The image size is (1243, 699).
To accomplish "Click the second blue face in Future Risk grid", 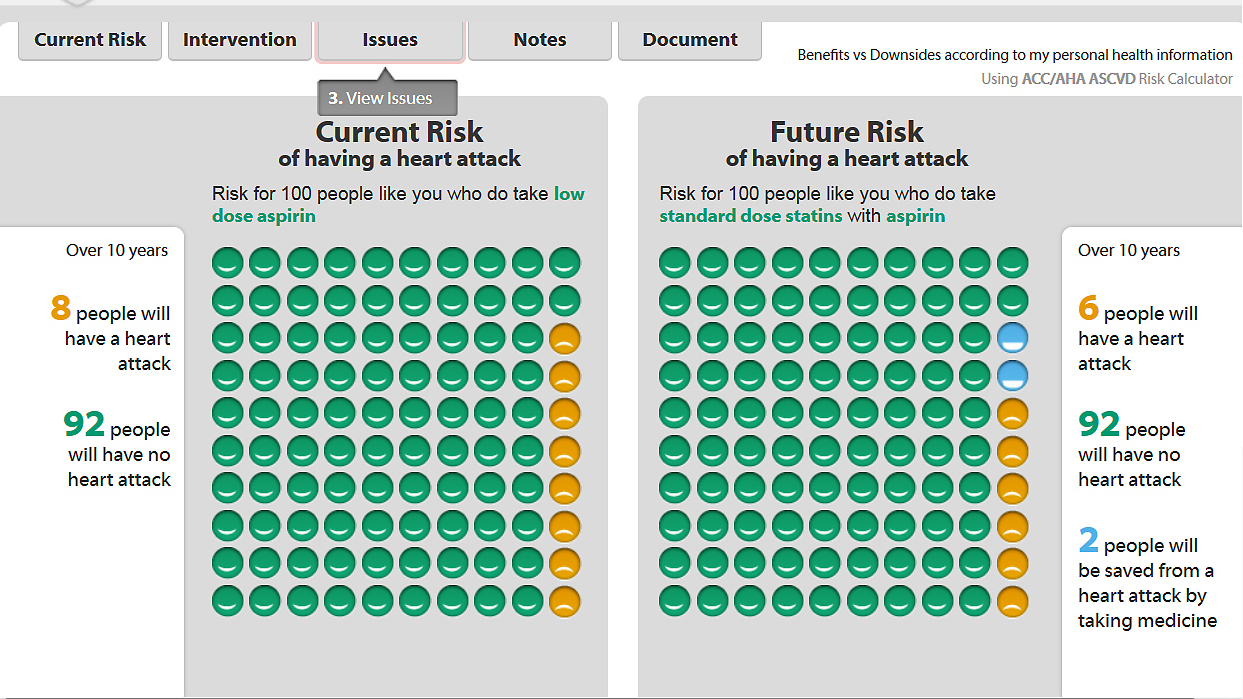I will (x=1012, y=376).
